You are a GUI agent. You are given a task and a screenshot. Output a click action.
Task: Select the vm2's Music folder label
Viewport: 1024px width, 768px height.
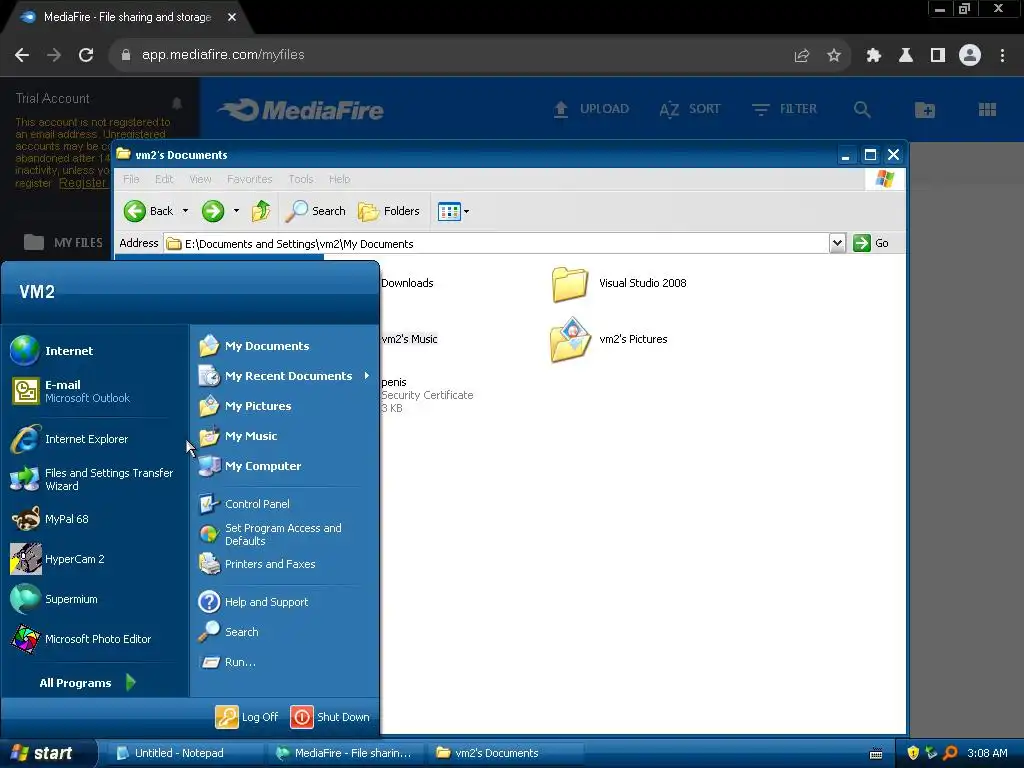409,339
